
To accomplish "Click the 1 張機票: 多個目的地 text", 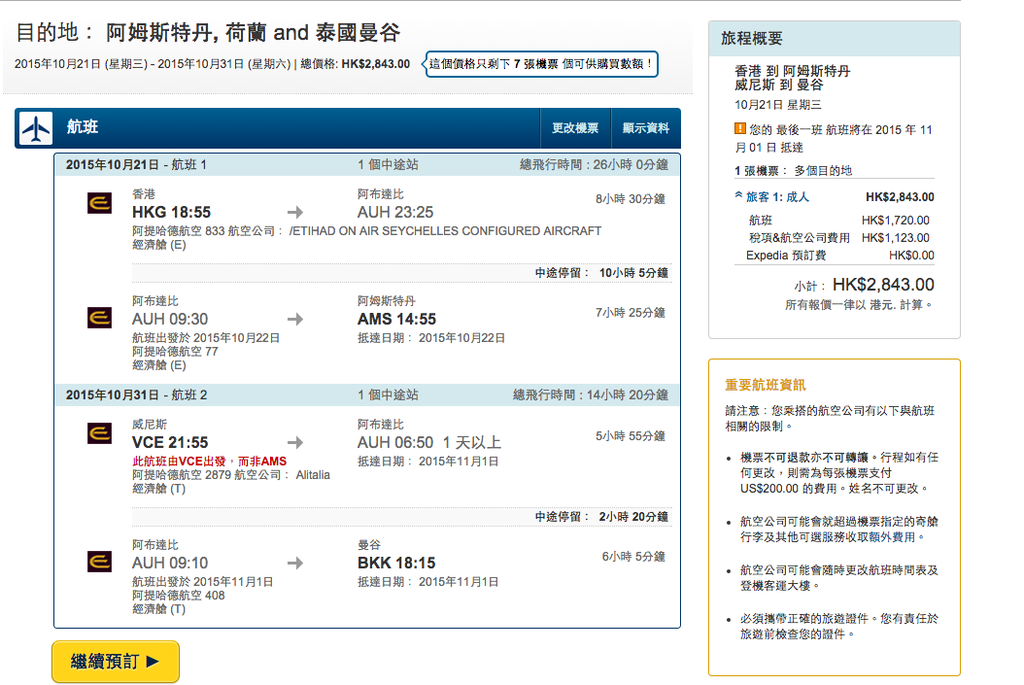I will tap(793, 170).
